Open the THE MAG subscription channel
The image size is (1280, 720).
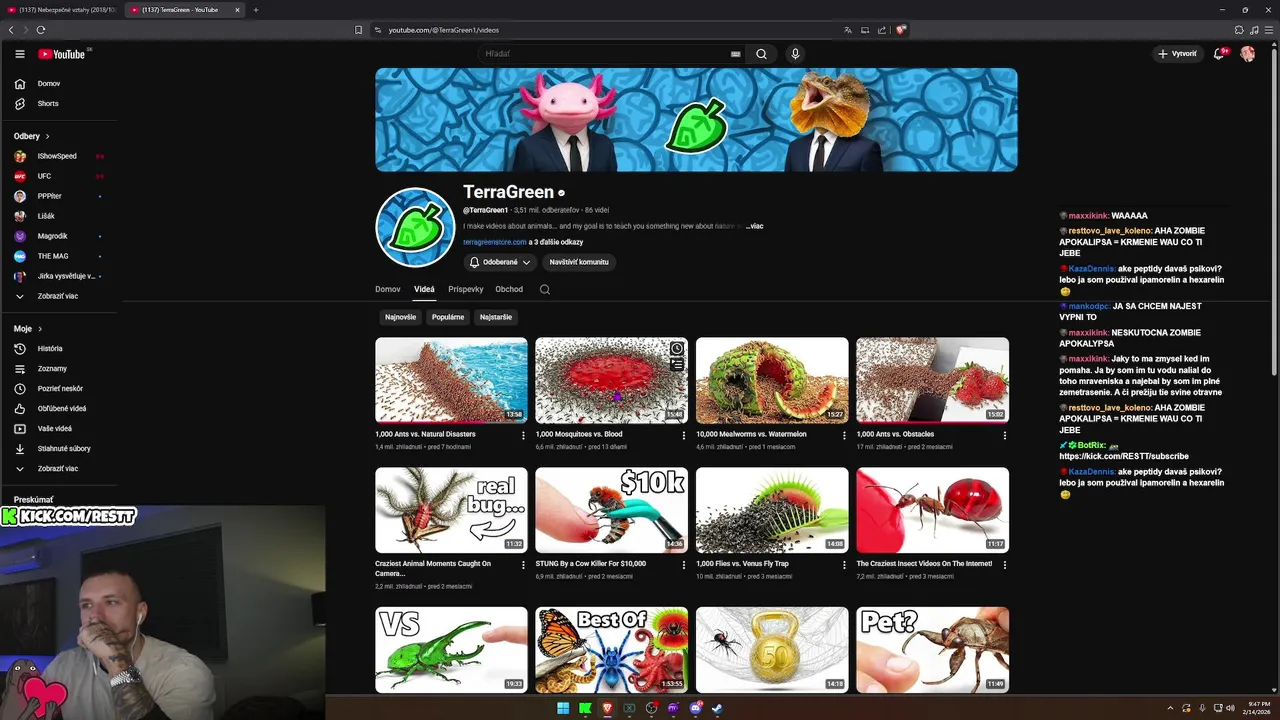[60, 256]
